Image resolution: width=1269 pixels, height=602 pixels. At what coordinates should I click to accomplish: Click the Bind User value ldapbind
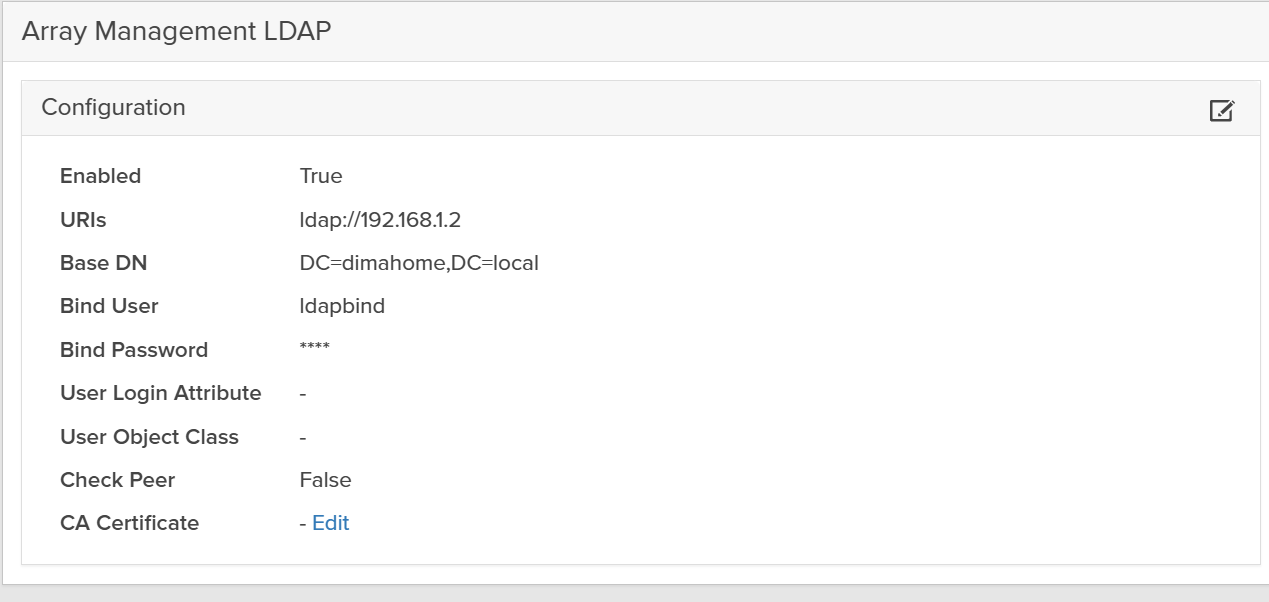pyautogui.click(x=340, y=306)
